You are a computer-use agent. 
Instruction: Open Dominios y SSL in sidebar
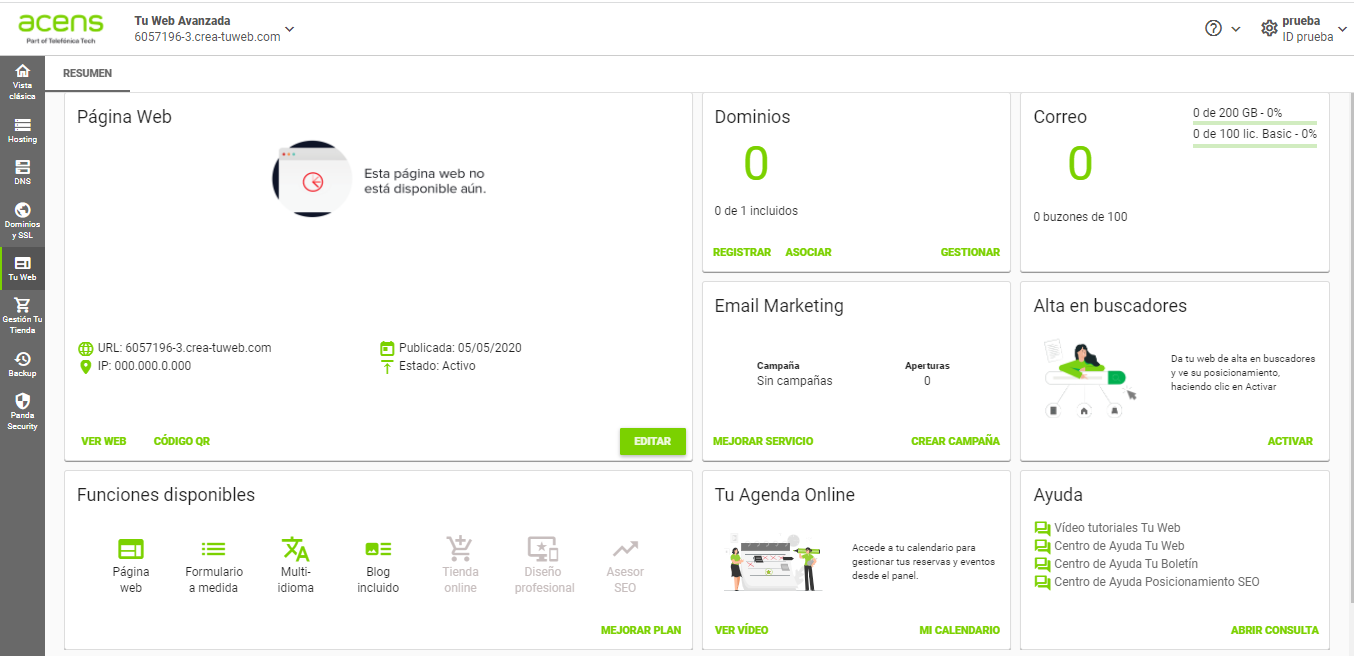(x=22, y=220)
